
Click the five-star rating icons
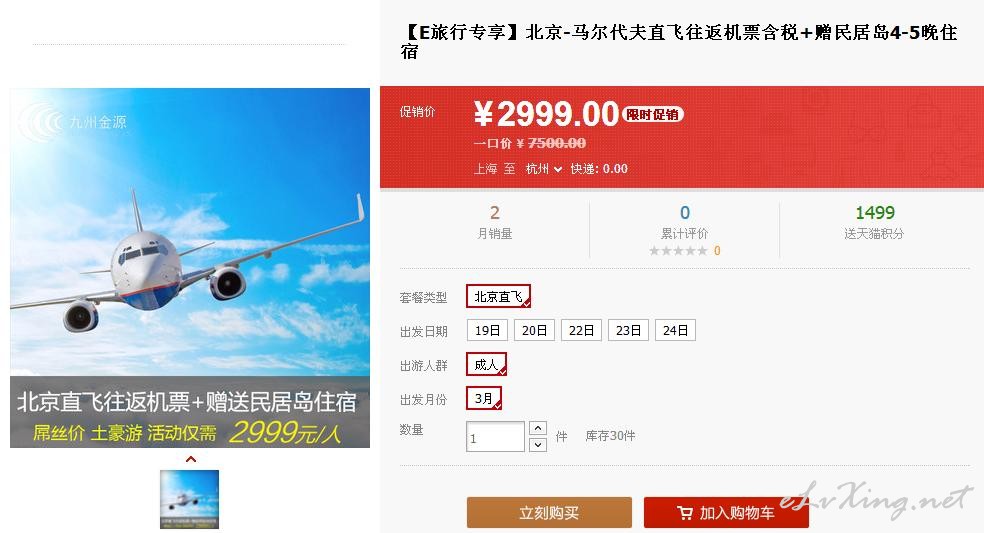click(678, 251)
